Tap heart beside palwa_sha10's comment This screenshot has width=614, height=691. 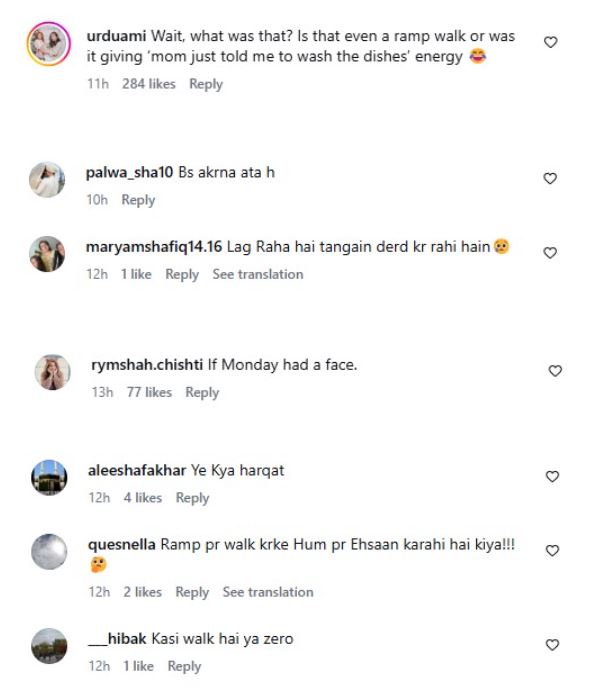click(550, 178)
